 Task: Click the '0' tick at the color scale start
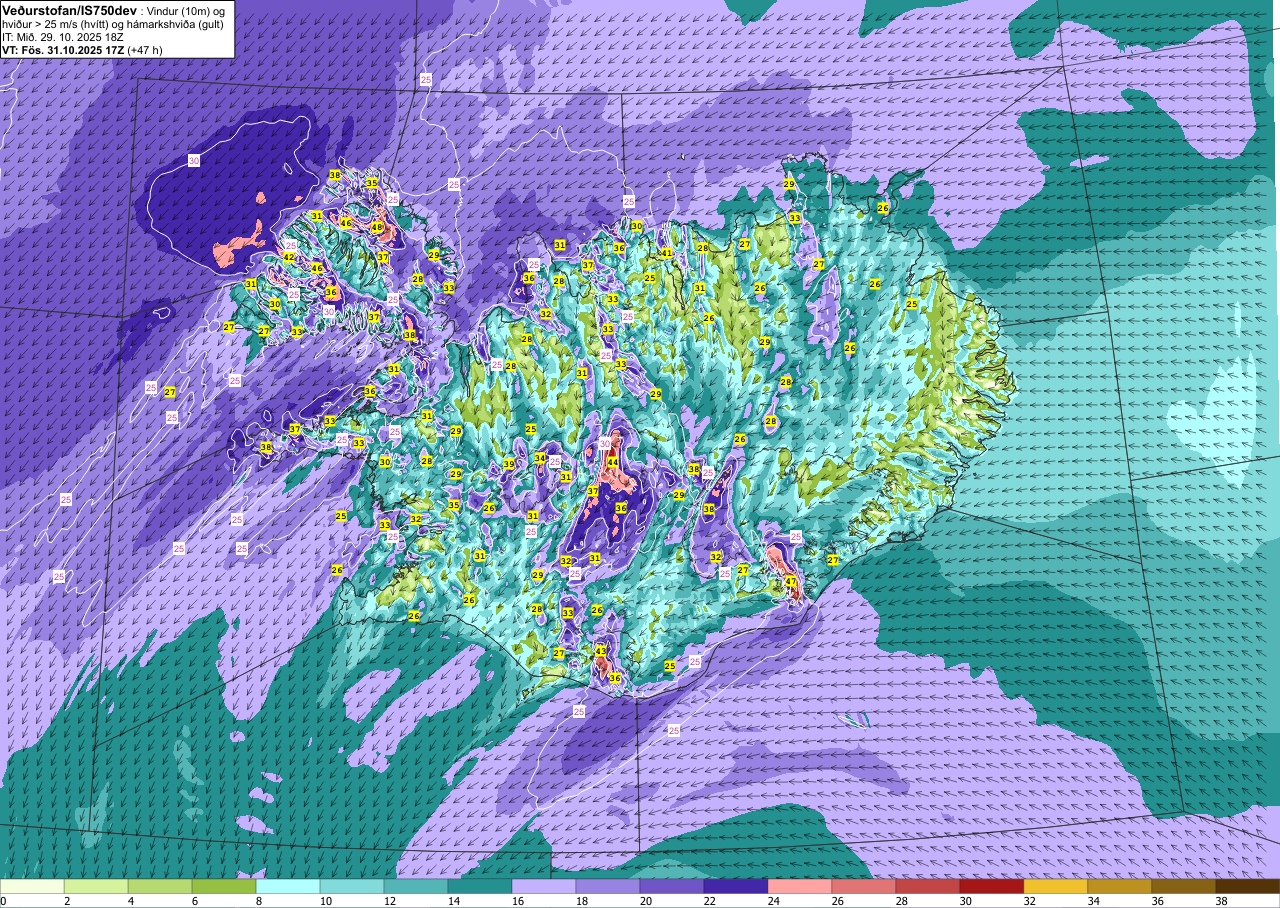point(3,901)
